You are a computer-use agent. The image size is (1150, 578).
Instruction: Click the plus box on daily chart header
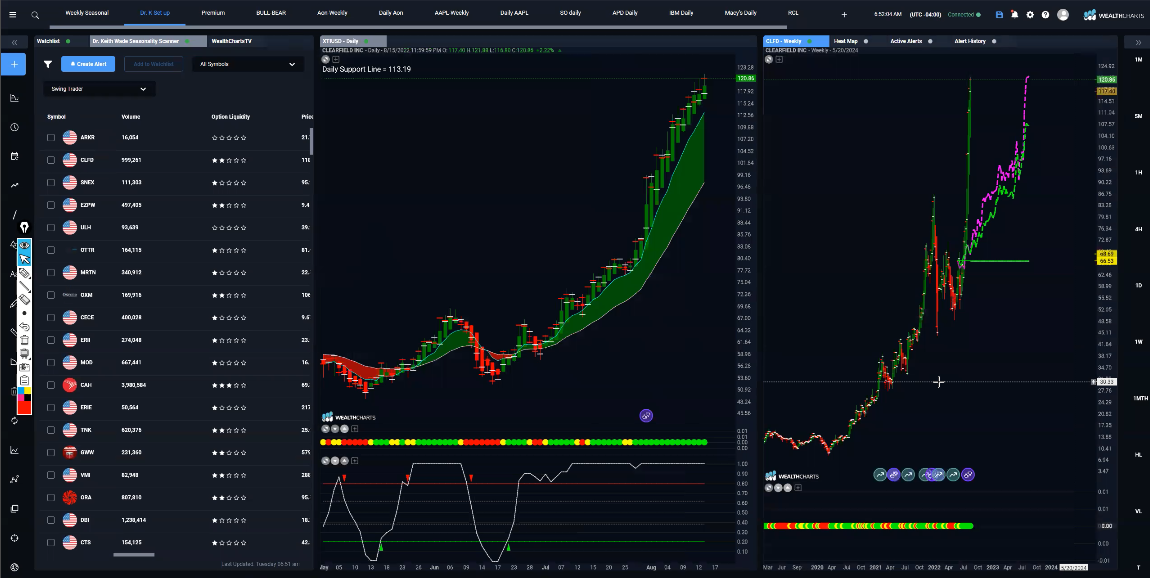336,59
